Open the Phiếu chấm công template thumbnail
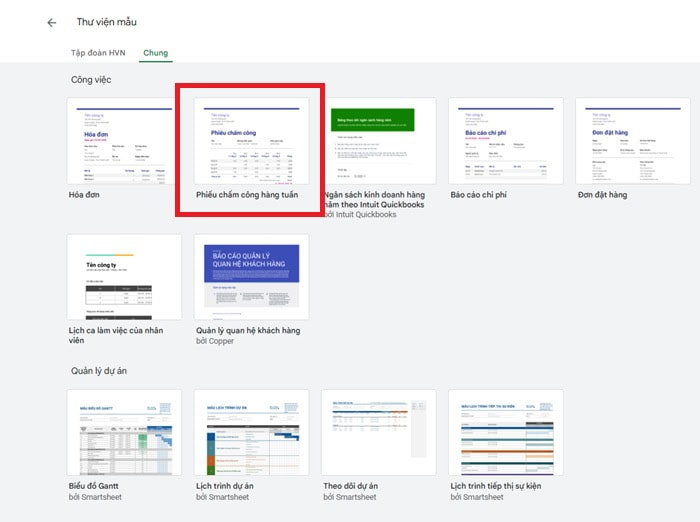Image resolution: width=700 pixels, height=522 pixels. 252,140
